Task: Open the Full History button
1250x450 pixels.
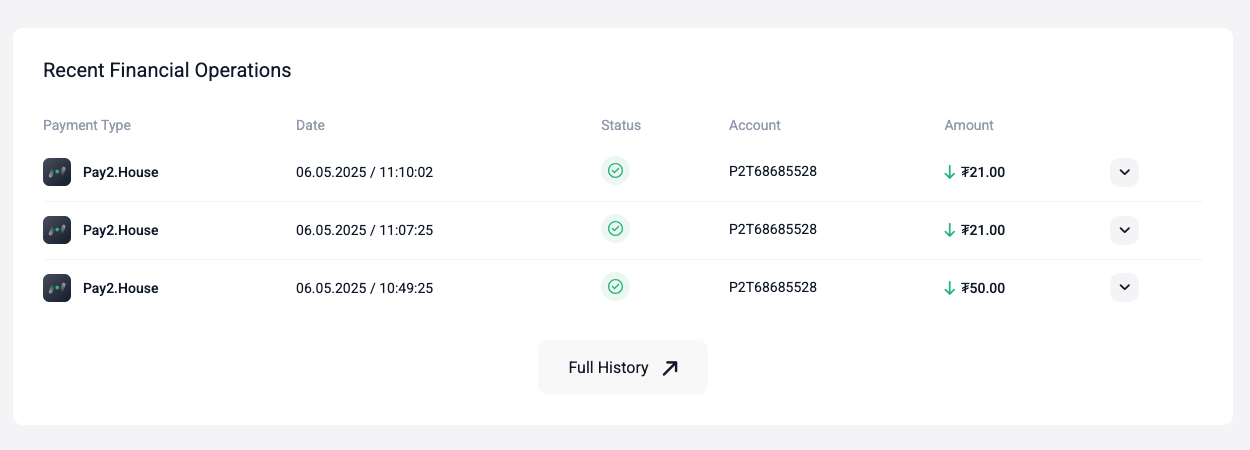Action: [x=623, y=368]
